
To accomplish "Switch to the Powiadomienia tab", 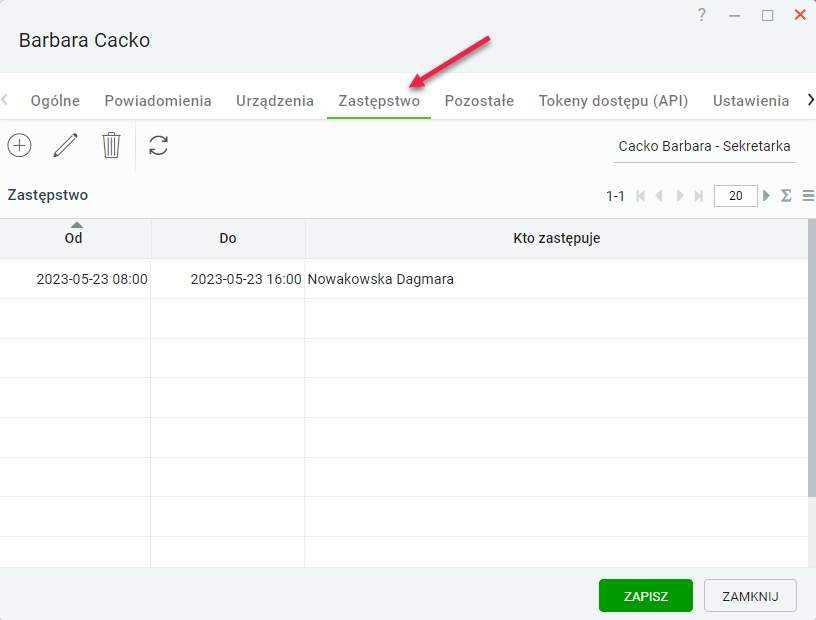I will (158, 100).
